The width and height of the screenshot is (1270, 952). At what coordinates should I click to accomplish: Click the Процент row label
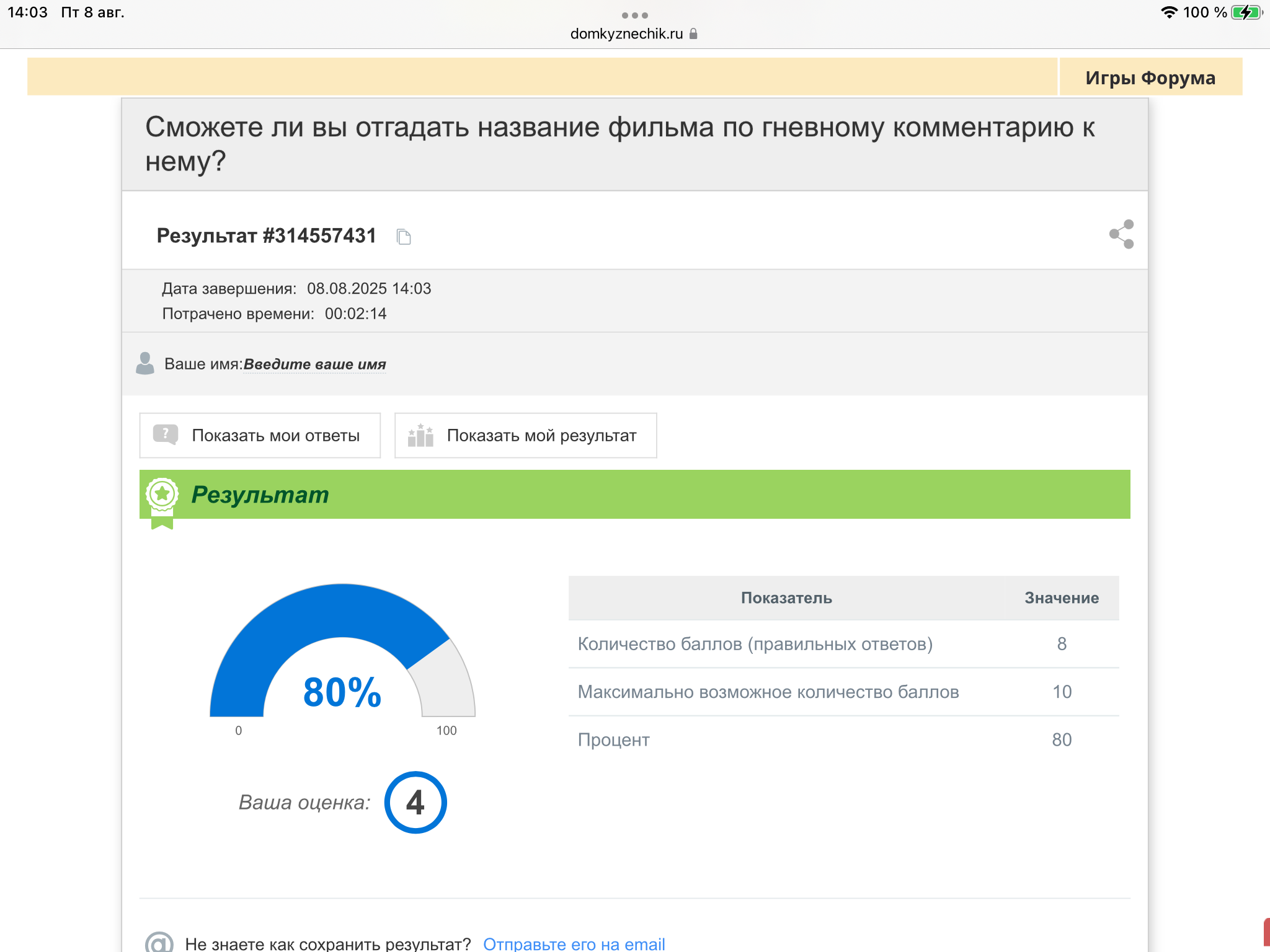(613, 740)
